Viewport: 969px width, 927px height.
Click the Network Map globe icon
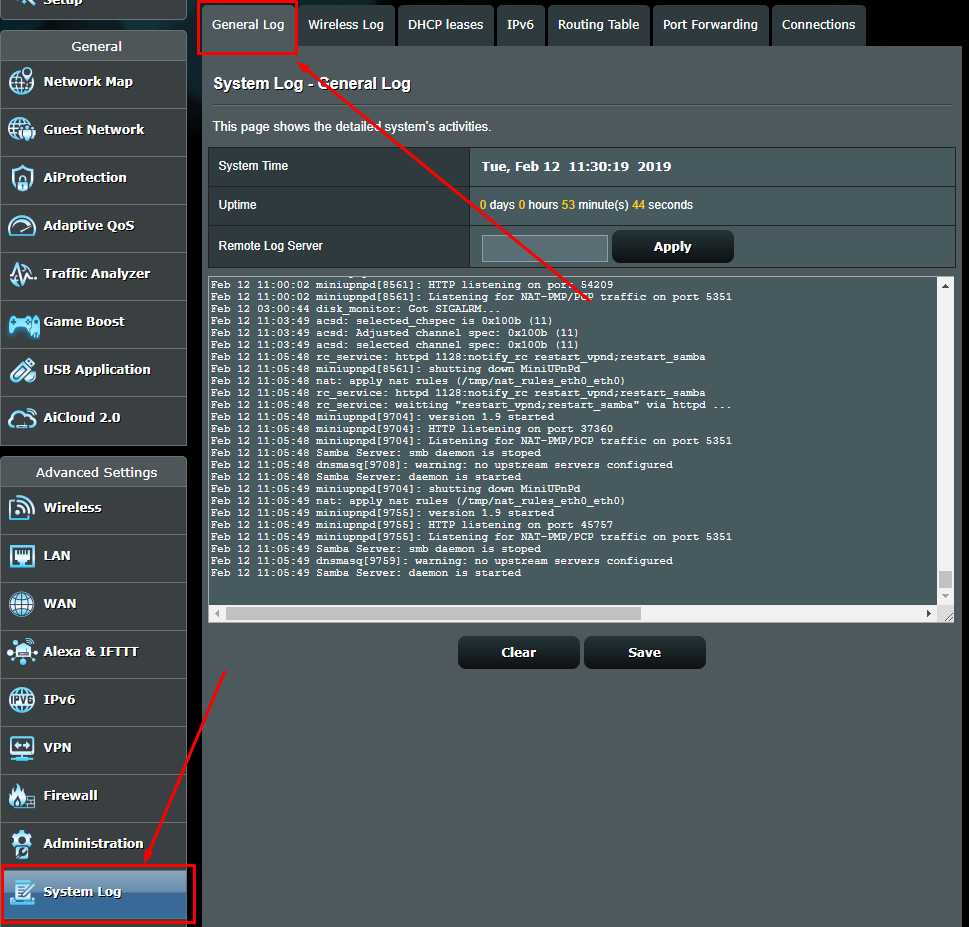pyautogui.click(x=22, y=82)
